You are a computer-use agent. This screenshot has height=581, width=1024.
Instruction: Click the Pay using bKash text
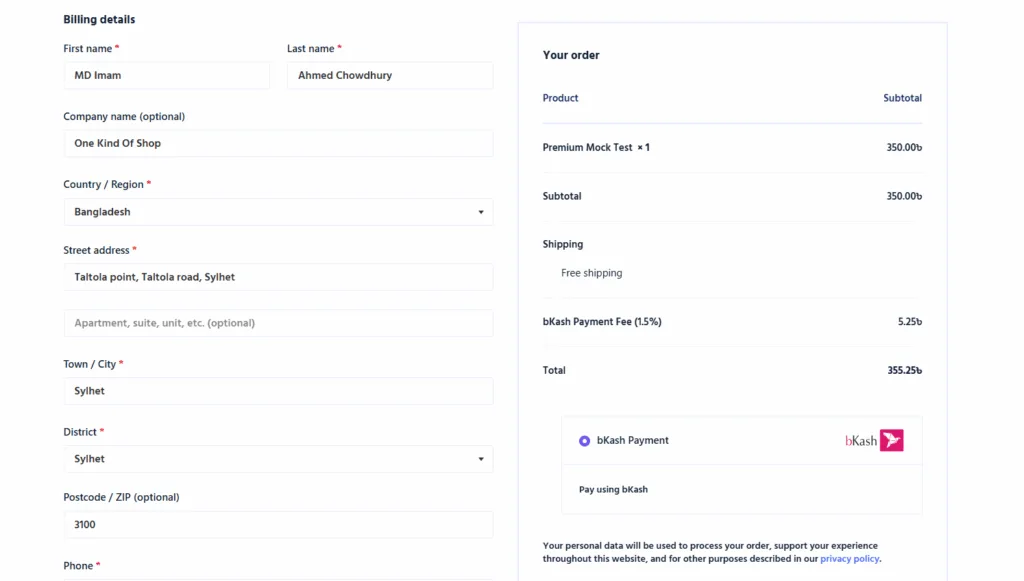[x=613, y=490]
